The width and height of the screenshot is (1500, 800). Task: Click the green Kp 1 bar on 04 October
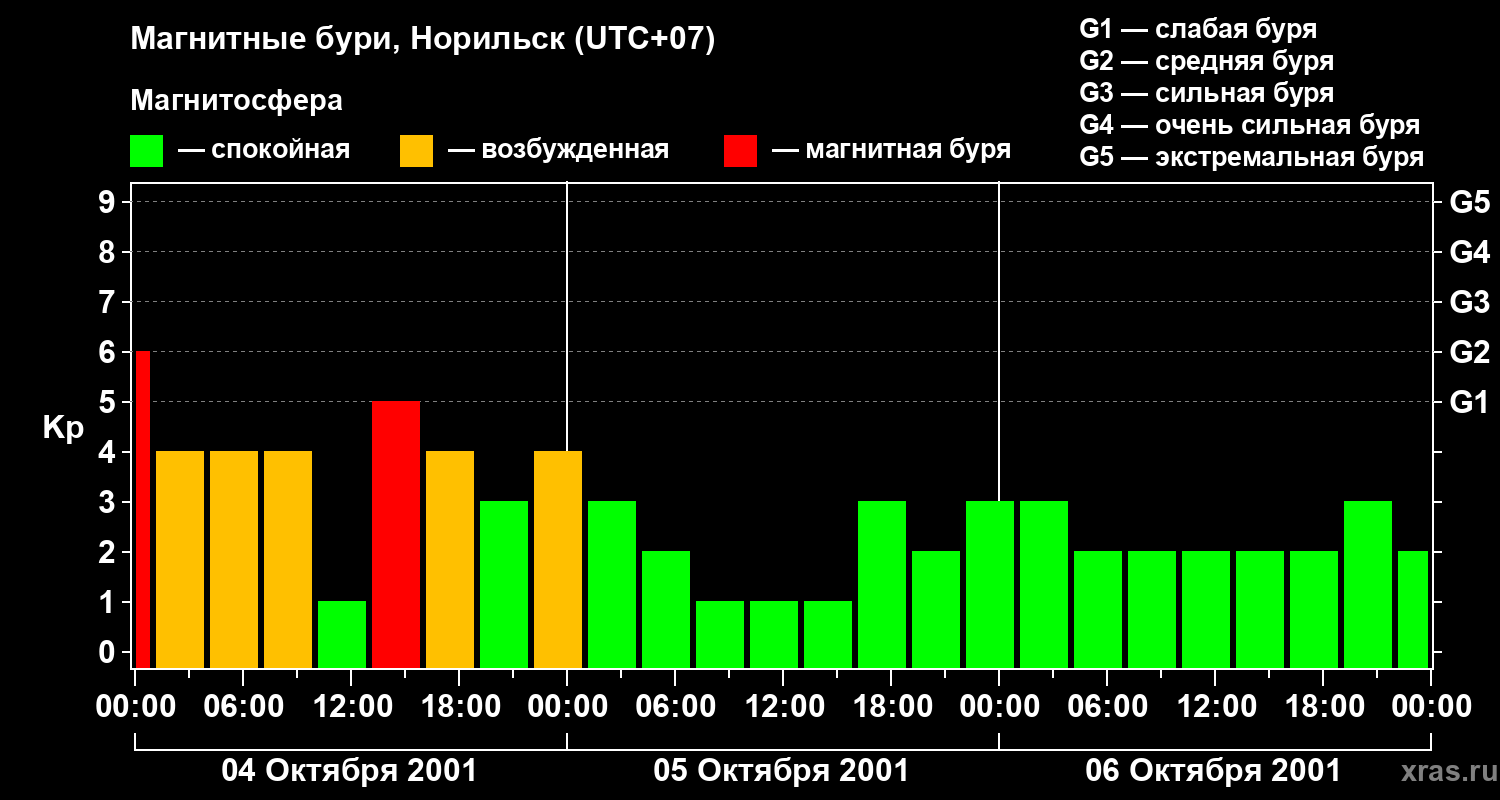tap(342, 634)
